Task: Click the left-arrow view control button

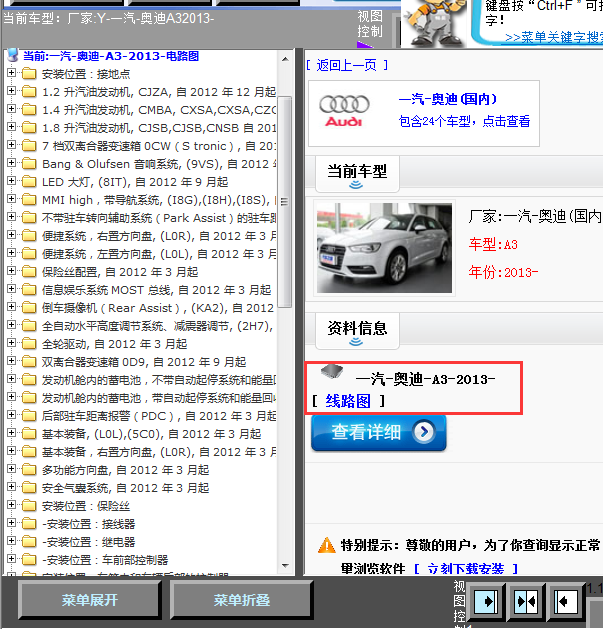Action: [x=566, y=601]
